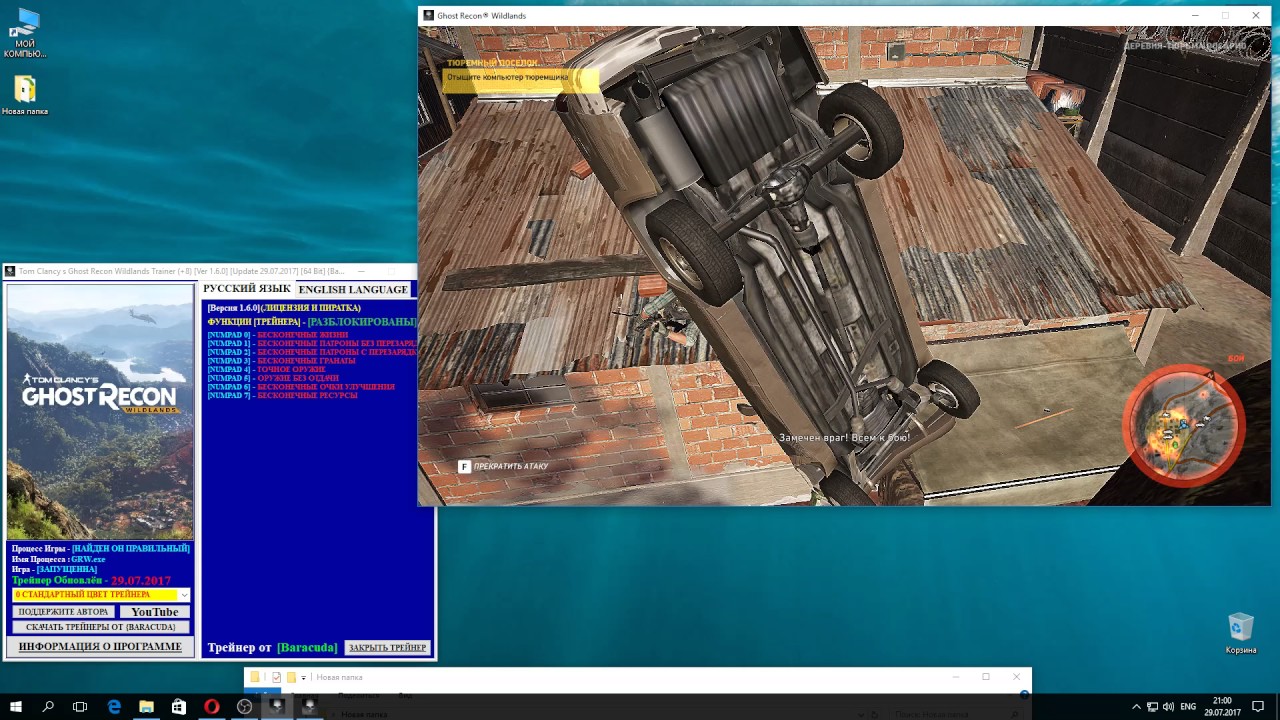Open Action Center notifications icon
The width and height of the screenshot is (1280, 720).
coord(1259,707)
